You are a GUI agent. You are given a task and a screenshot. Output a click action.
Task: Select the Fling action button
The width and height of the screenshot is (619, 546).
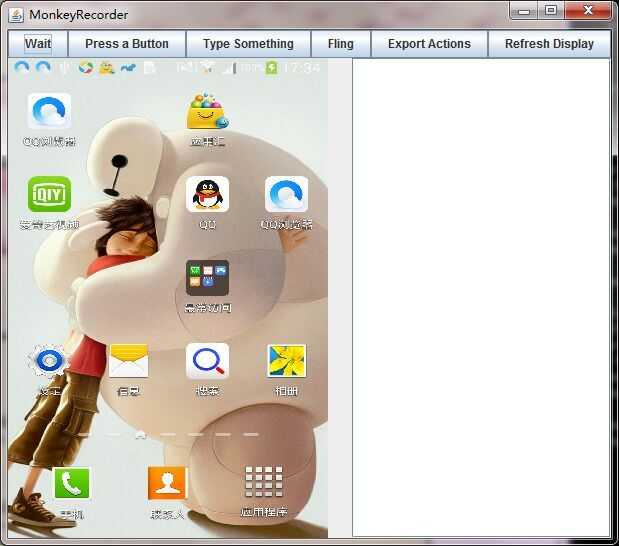click(x=340, y=43)
